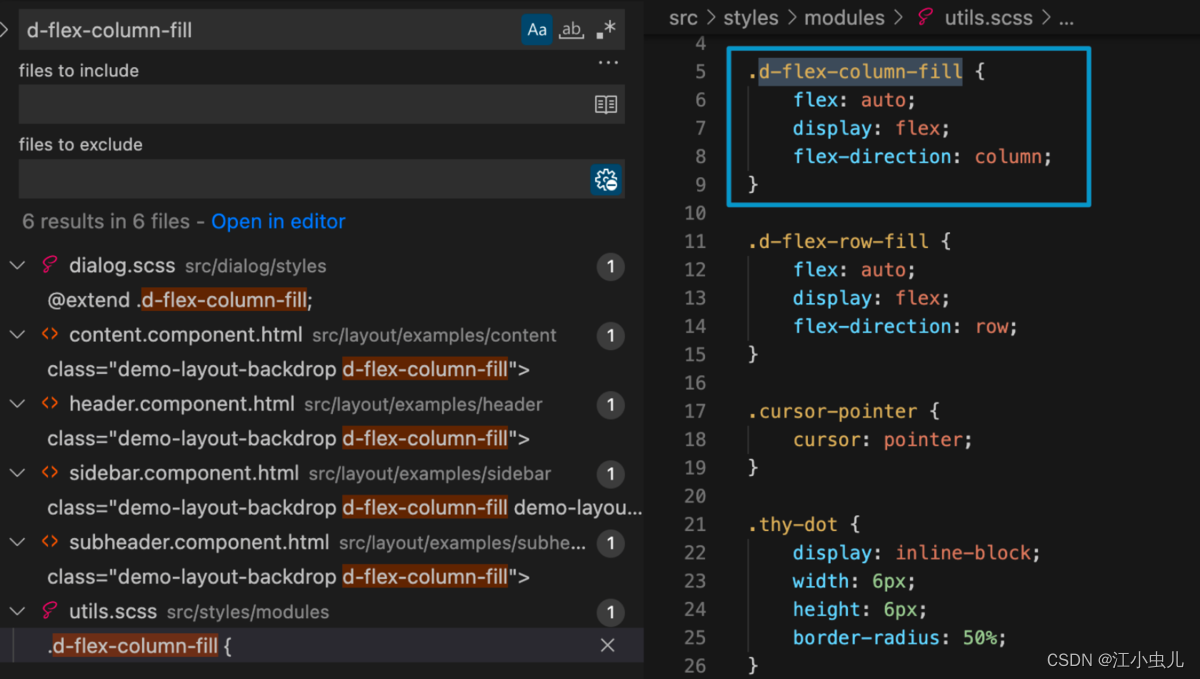This screenshot has width=1200, height=679.
Task: Click flex-direction: column declaration
Action: (x=923, y=156)
